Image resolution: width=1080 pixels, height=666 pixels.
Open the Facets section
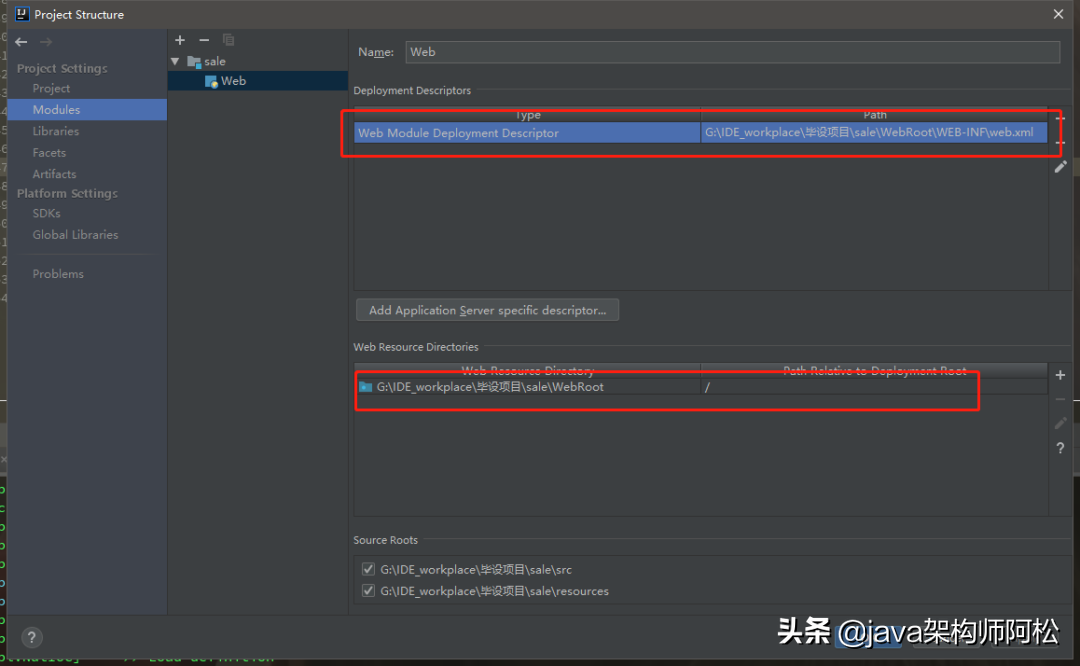[49, 153]
